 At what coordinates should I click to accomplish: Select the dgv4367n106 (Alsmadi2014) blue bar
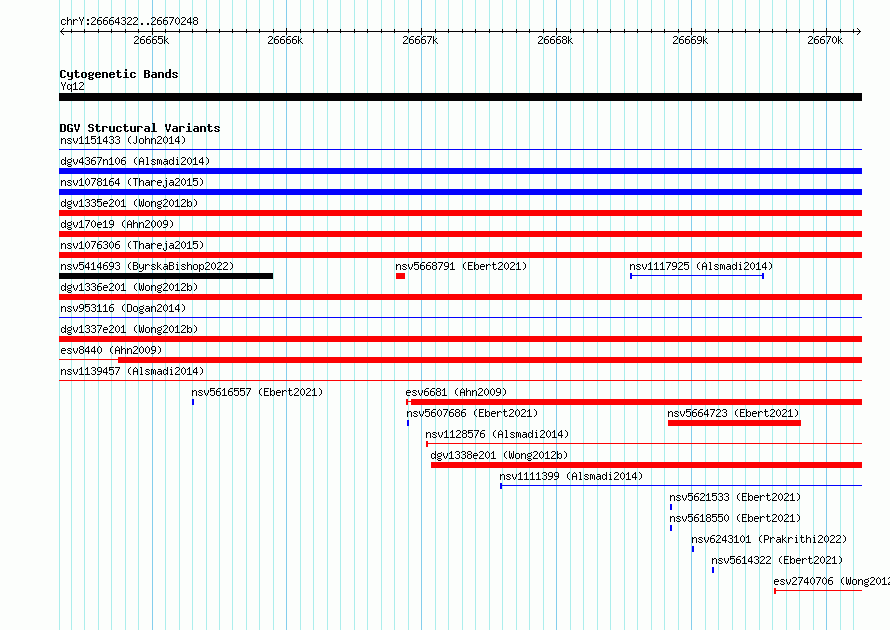pyautogui.click(x=460, y=171)
